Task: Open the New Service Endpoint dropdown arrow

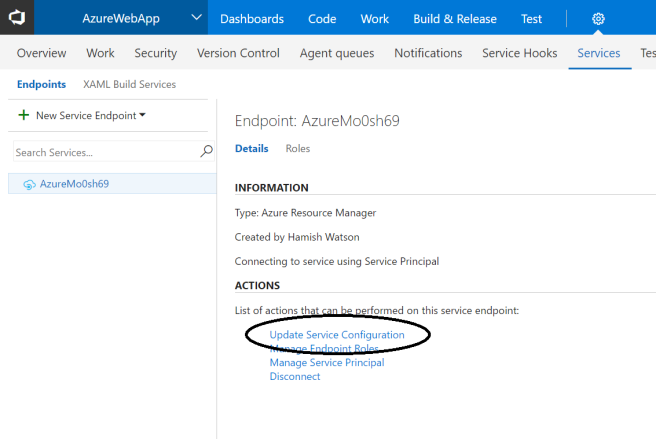Action: point(142,115)
